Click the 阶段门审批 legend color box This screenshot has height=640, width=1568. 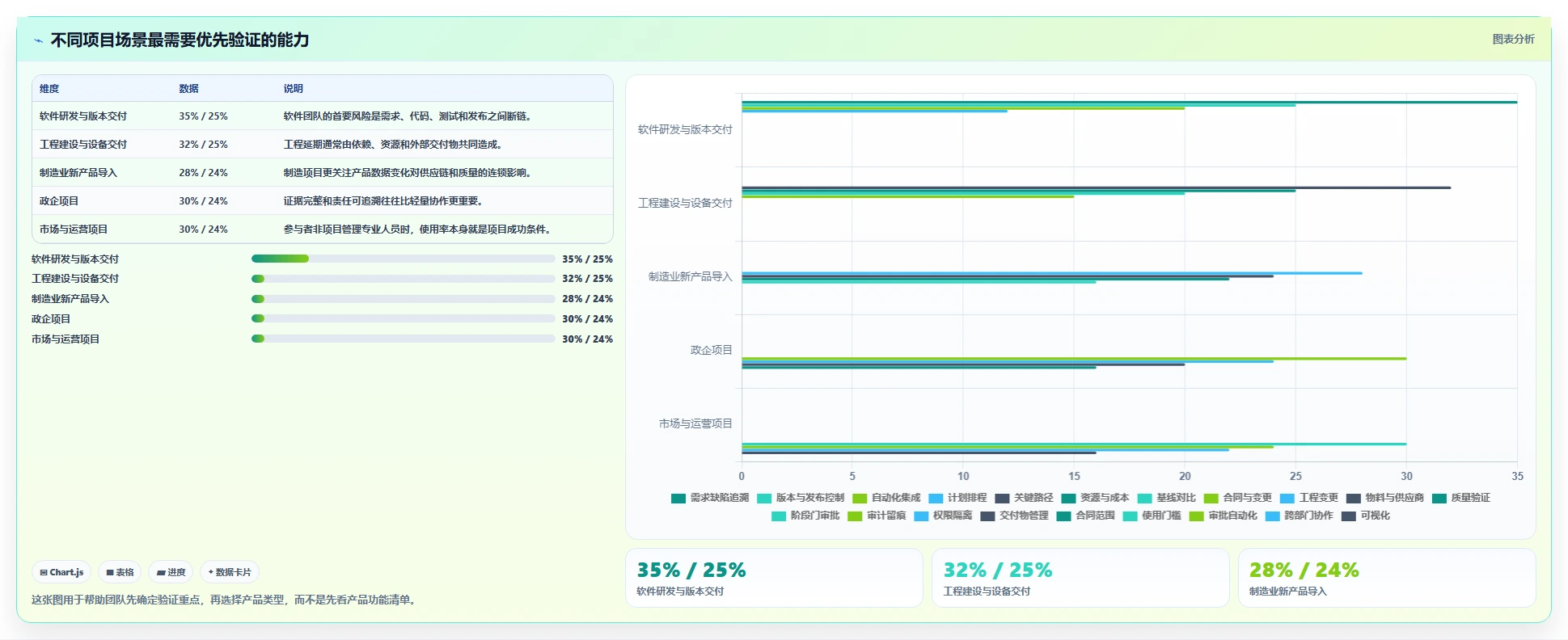pos(779,516)
